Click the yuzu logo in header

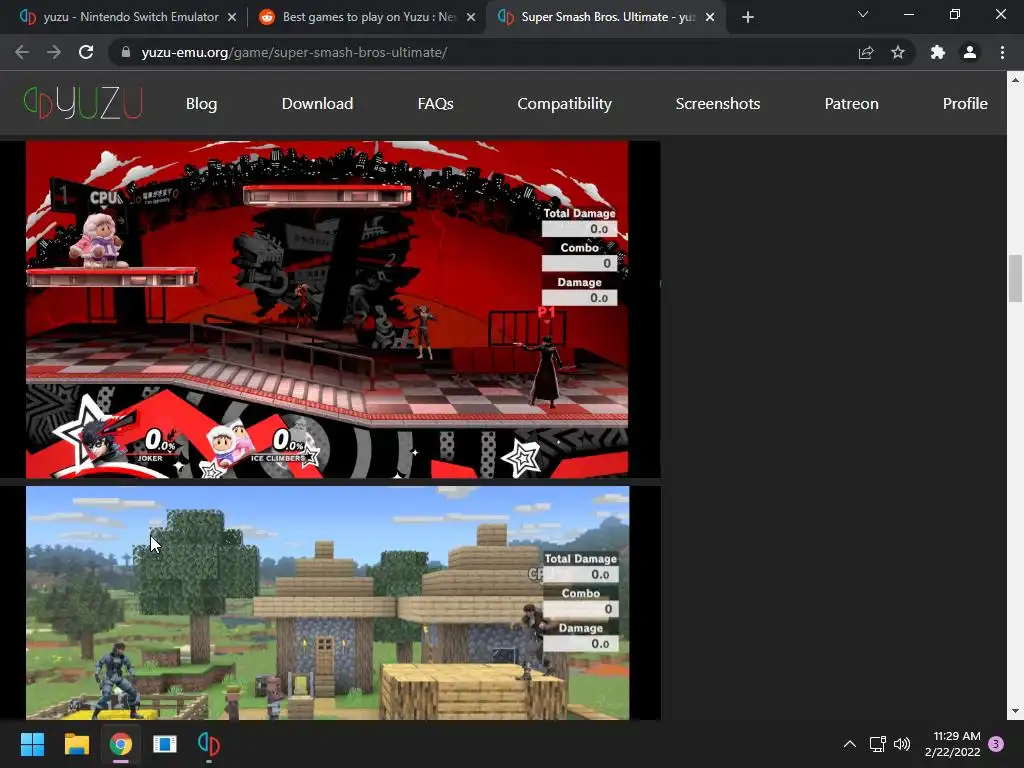[x=83, y=103]
